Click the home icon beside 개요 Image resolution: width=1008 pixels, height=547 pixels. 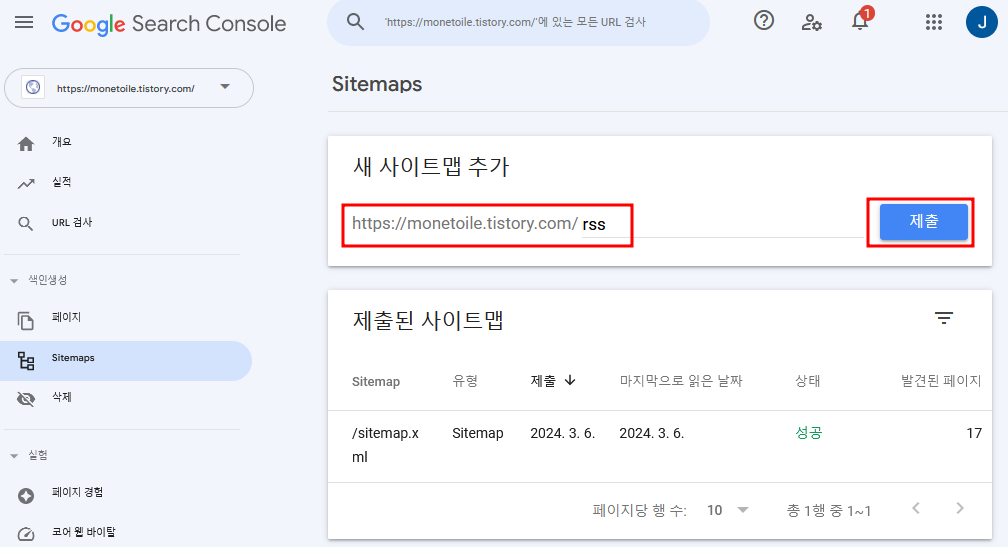(x=26, y=144)
